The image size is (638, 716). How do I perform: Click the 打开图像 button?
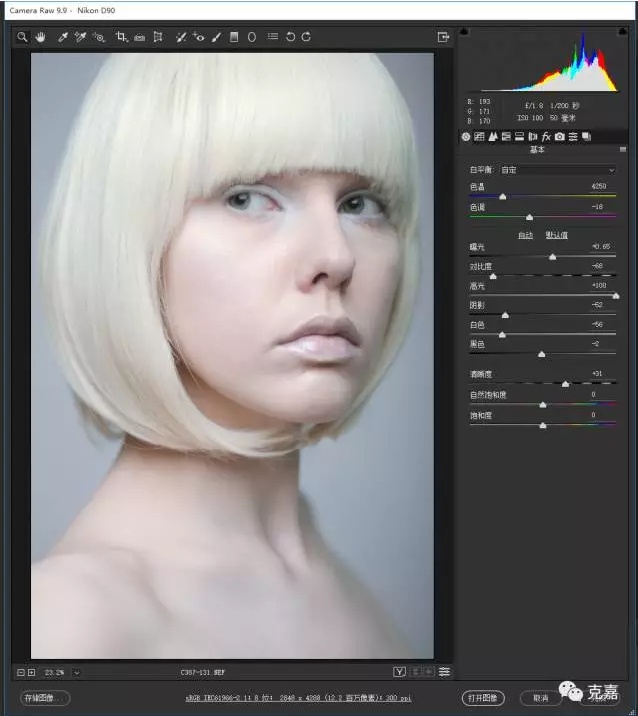click(x=484, y=697)
